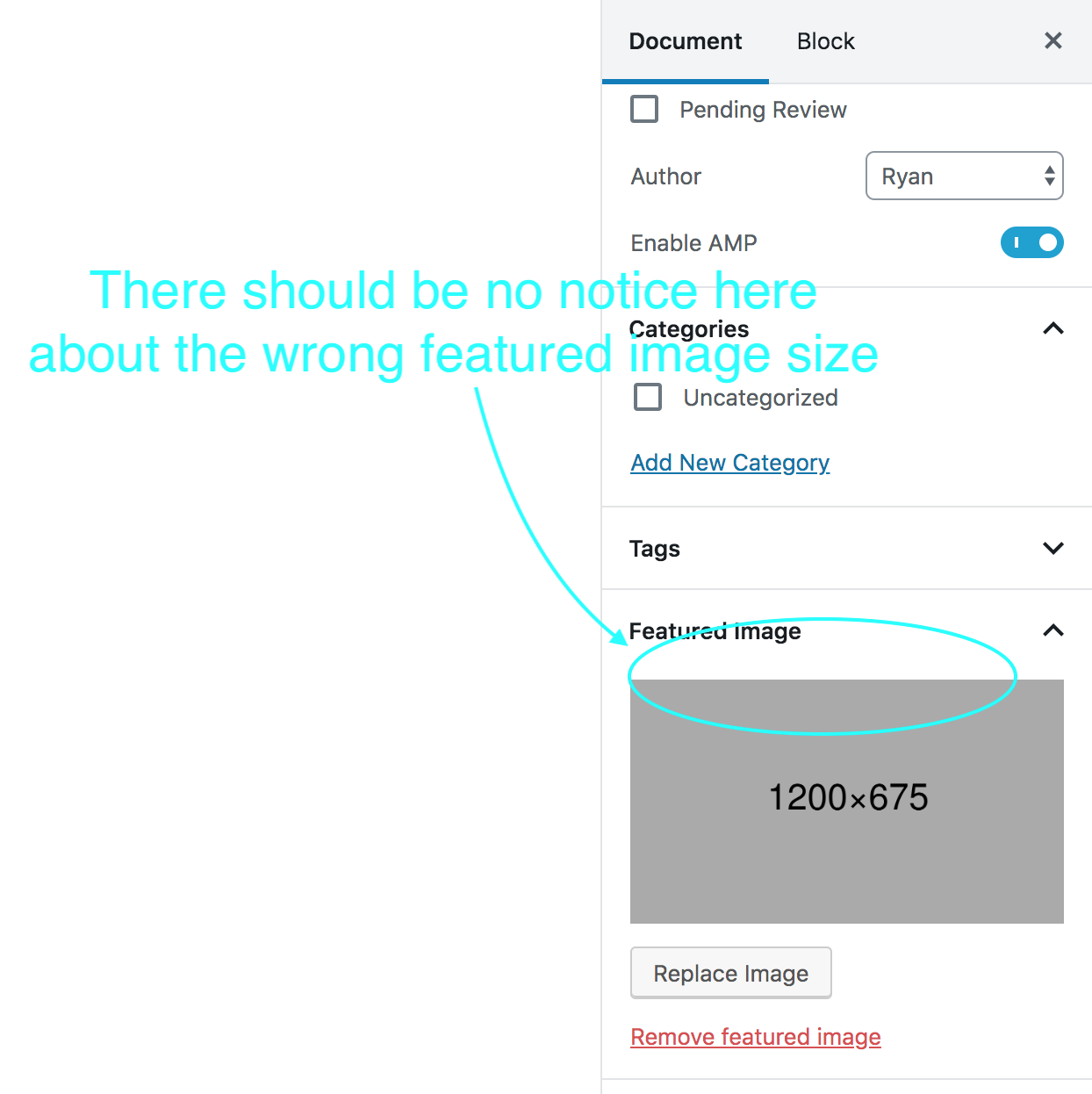This screenshot has width=1092, height=1094.
Task: Close the settings sidebar
Action: pos(1052,40)
